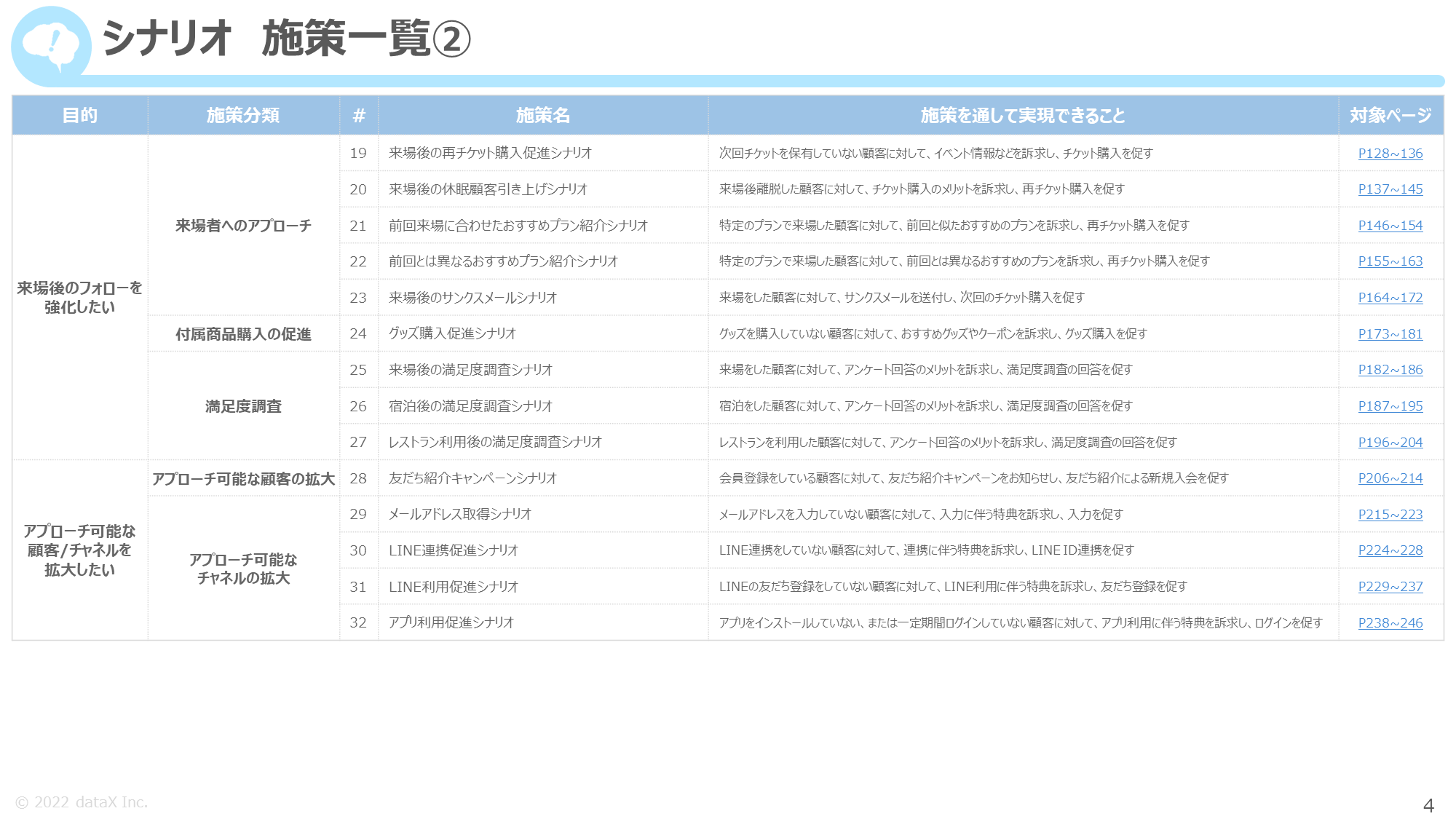Select 前回来場に合わせたおすすめプラン紹介シナリオ cell
The image size is (1456, 819).
click(x=543, y=226)
